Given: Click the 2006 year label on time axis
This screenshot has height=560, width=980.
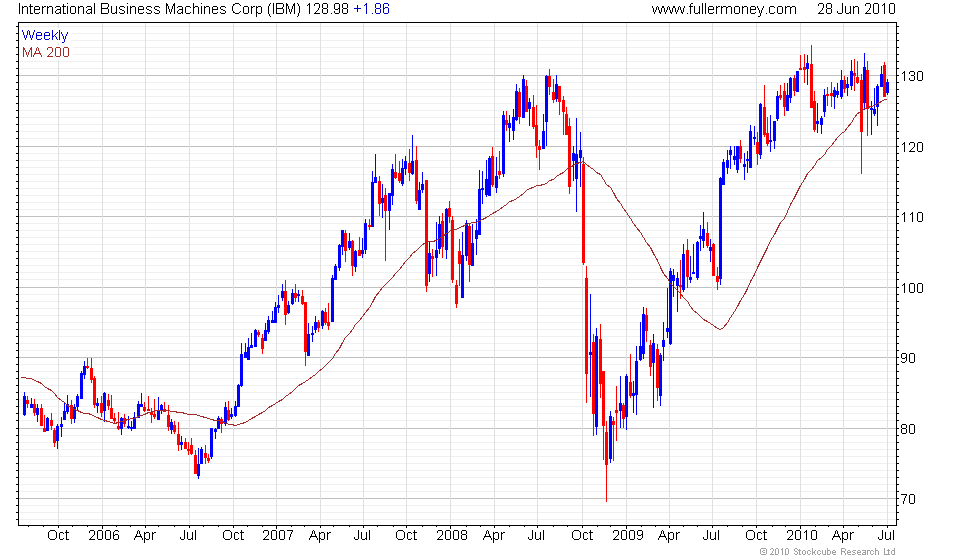Looking at the screenshot, I should pos(104,536).
